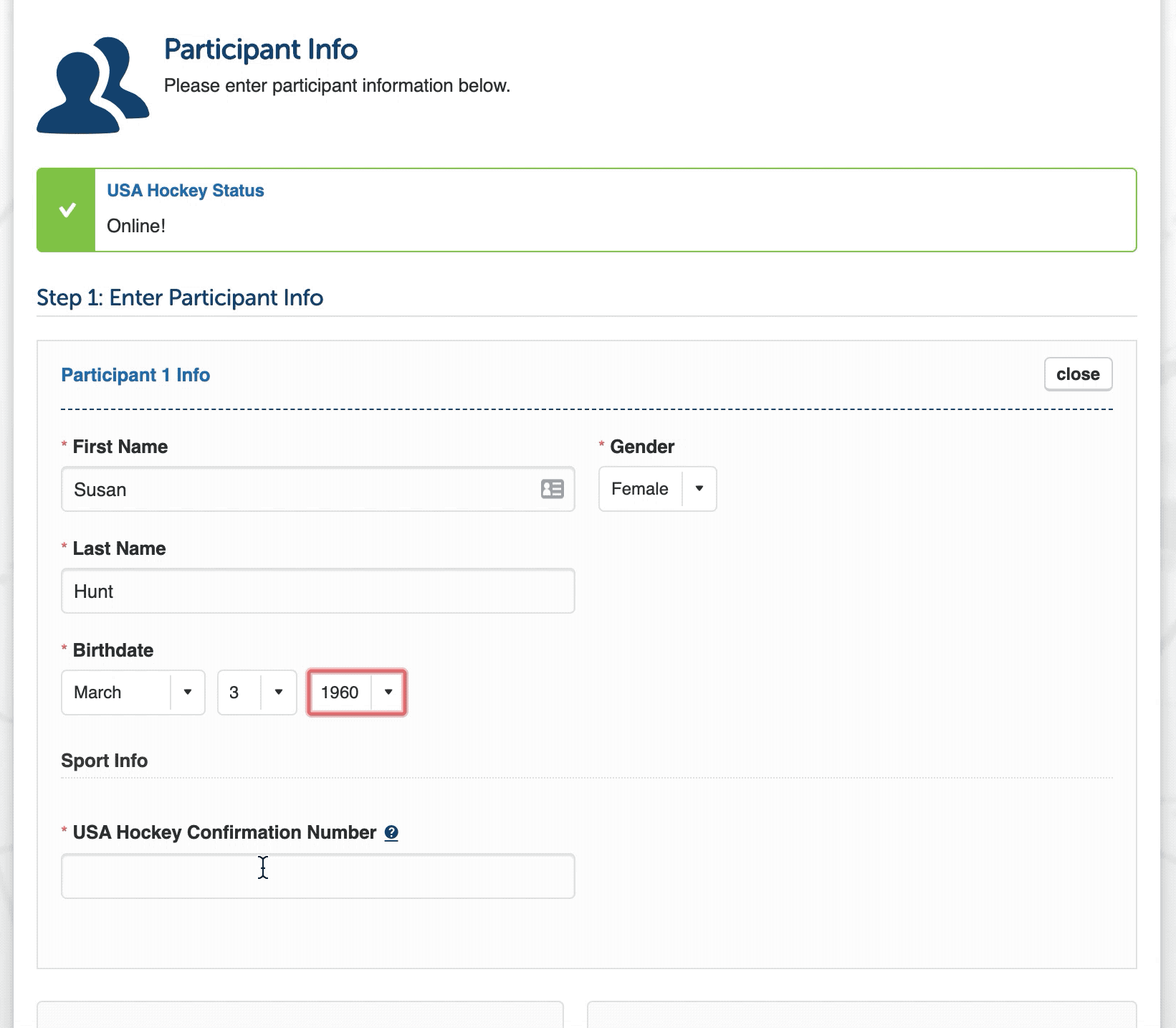Focus the USA Hockey Confirmation Number field
Image resolution: width=1176 pixels, height=1028 pixels.
pyautogui.click(x=317, y=876)
